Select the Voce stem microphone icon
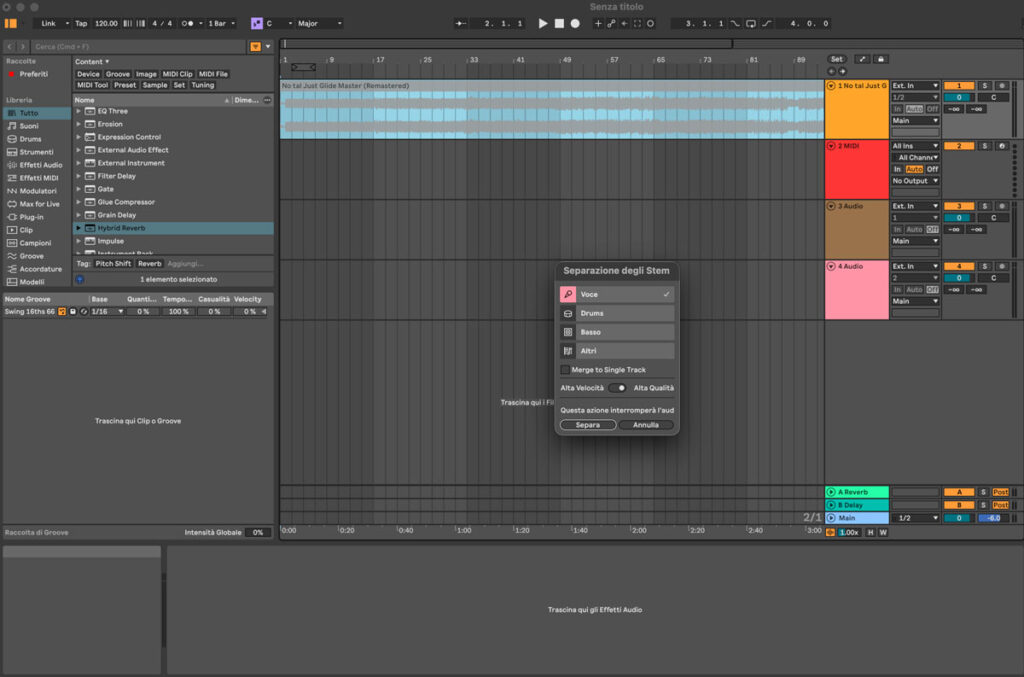This screenshot has width=1024, height=677. point(568,294)
